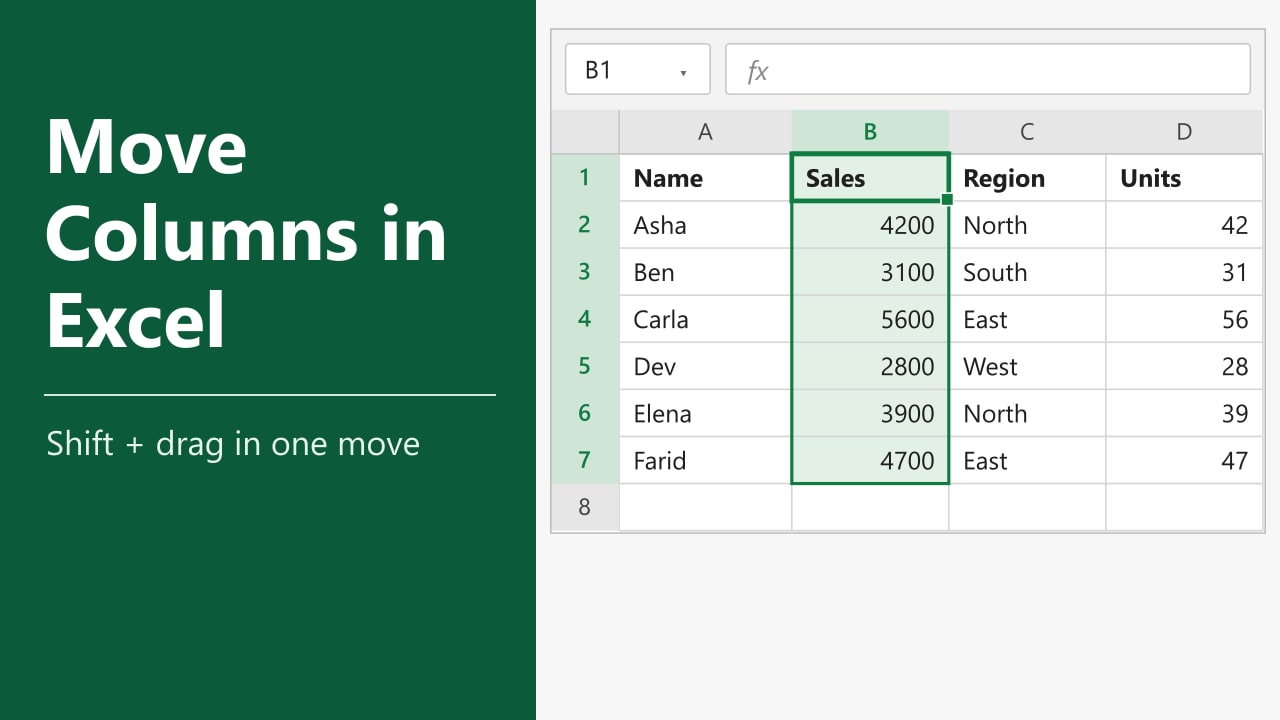1280x720 pixels.
Task: Click the units value 42
Action: (1184, 225)
